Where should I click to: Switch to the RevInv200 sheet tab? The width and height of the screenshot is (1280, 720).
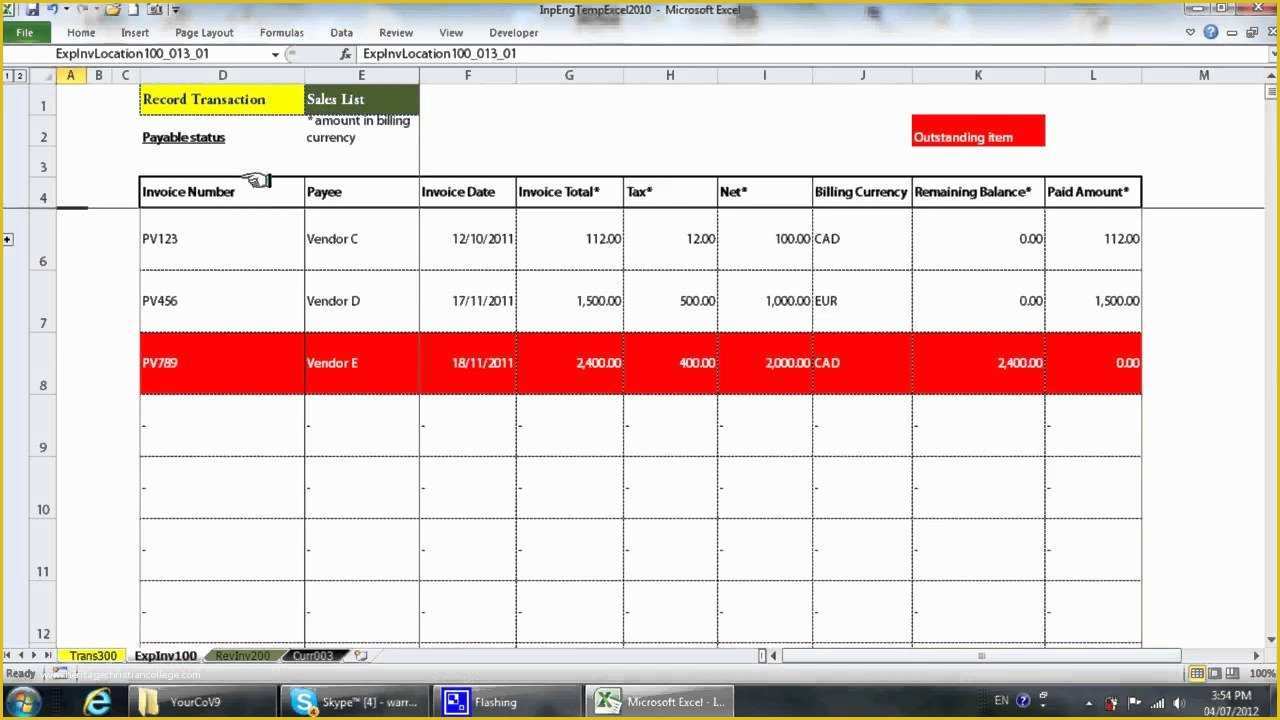(x=243, y=656)
